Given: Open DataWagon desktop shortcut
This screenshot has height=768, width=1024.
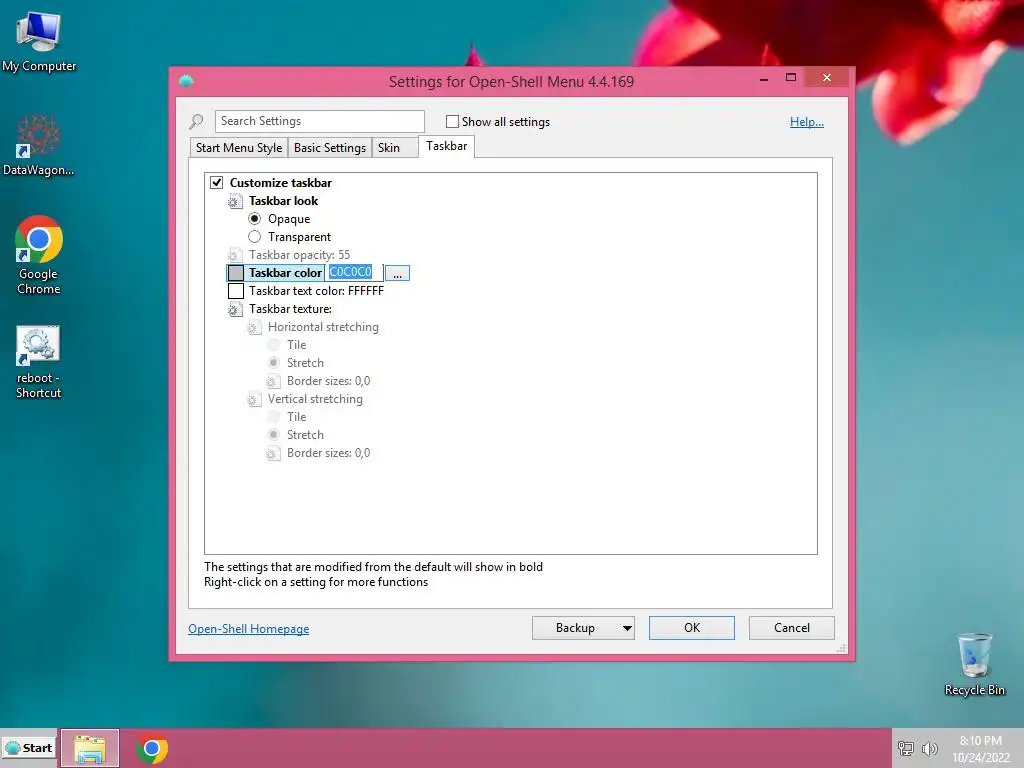Looking at the screenshot, I should [x=39, y=144].
